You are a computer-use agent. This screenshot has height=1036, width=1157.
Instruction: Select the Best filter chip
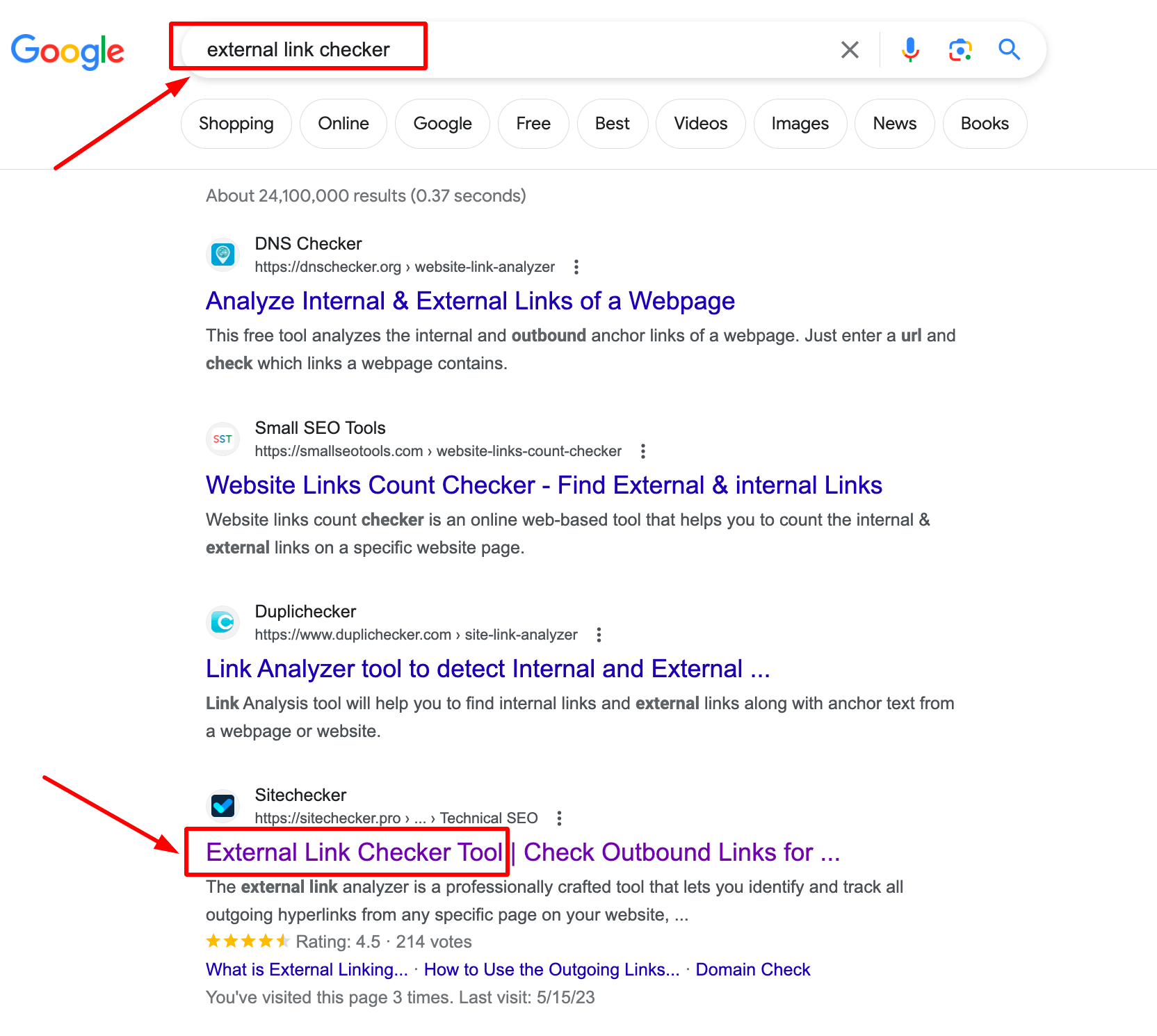(x=613, y=124)
